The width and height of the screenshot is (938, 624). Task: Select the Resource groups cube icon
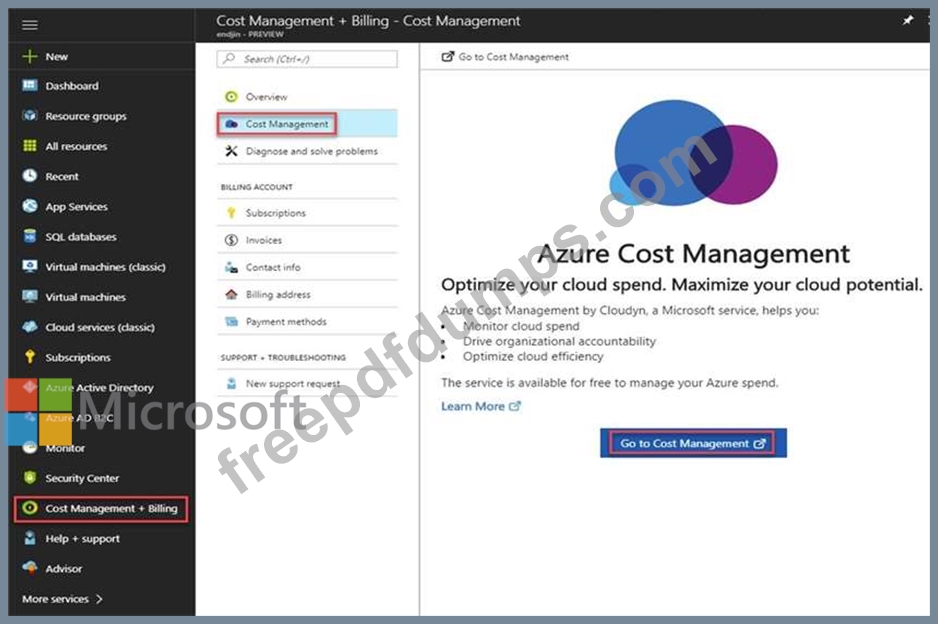[29, 115]
